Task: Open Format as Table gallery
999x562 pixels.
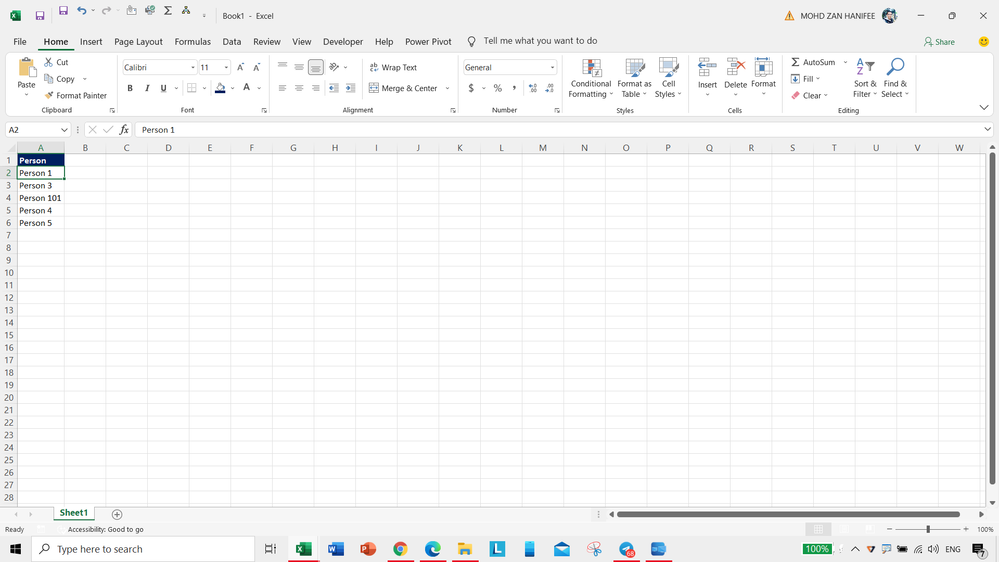Action: 634,78
